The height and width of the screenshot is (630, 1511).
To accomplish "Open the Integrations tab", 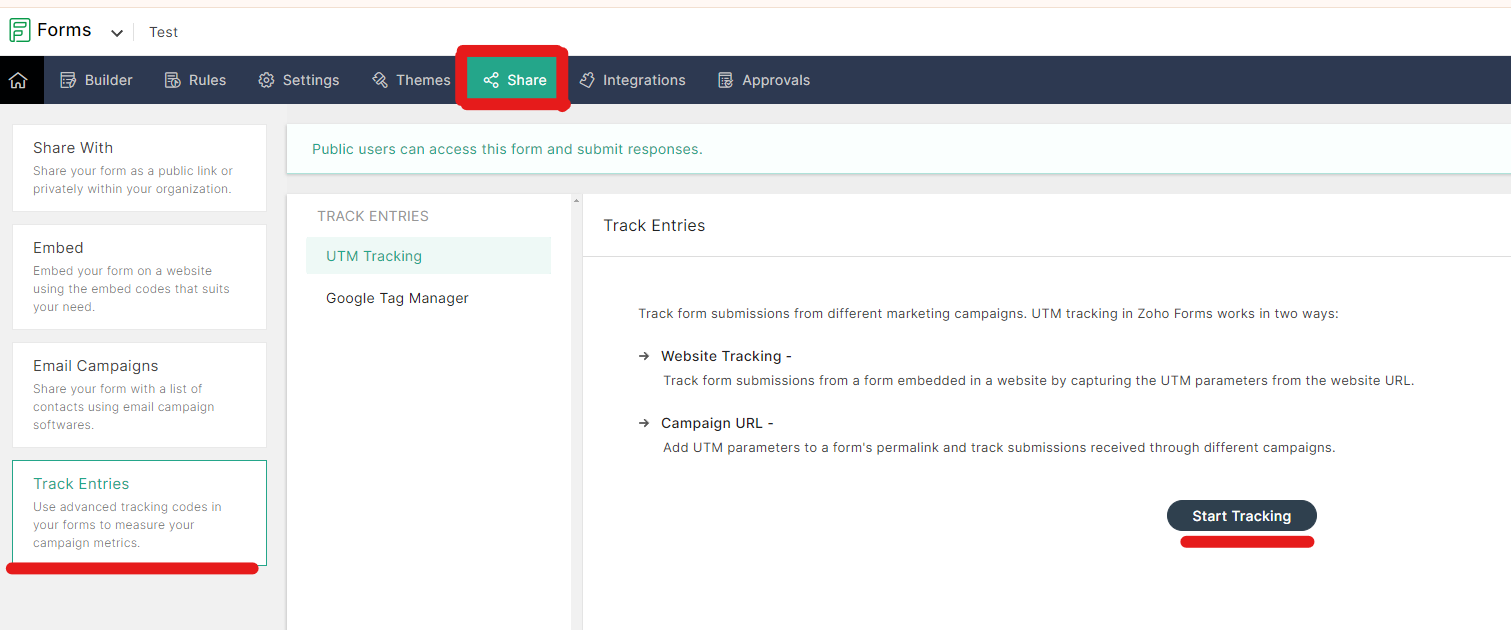I will click(632, 80).
